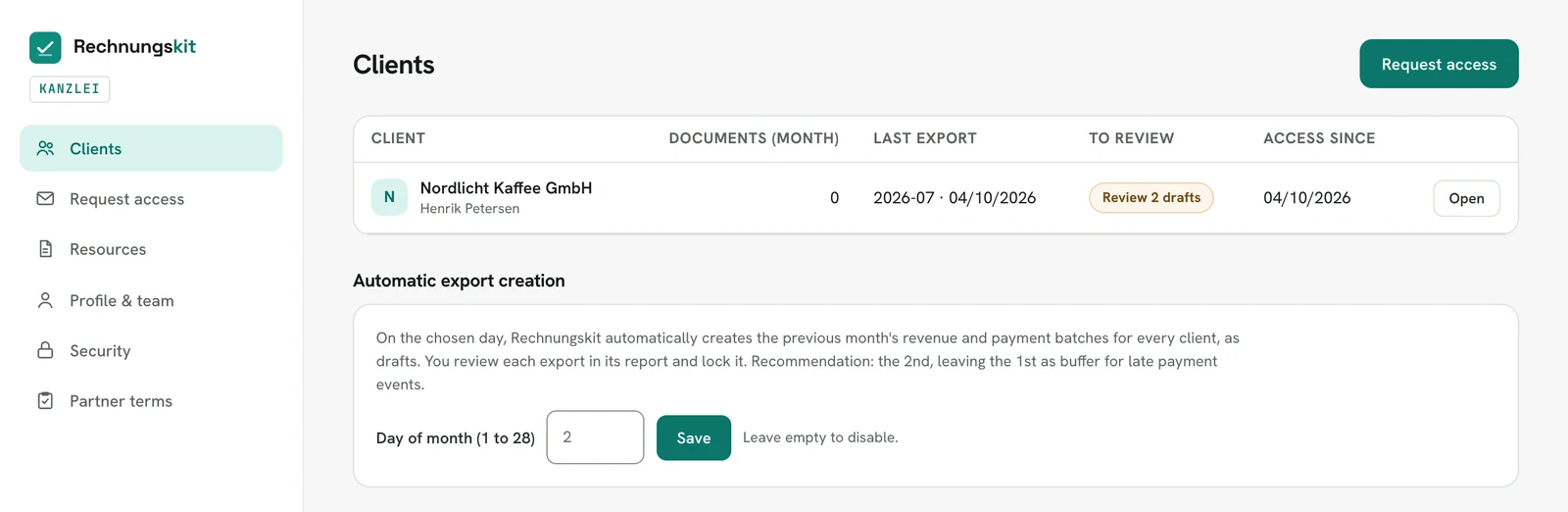Click the Clients people icon in sidebar

coord(45,148)
